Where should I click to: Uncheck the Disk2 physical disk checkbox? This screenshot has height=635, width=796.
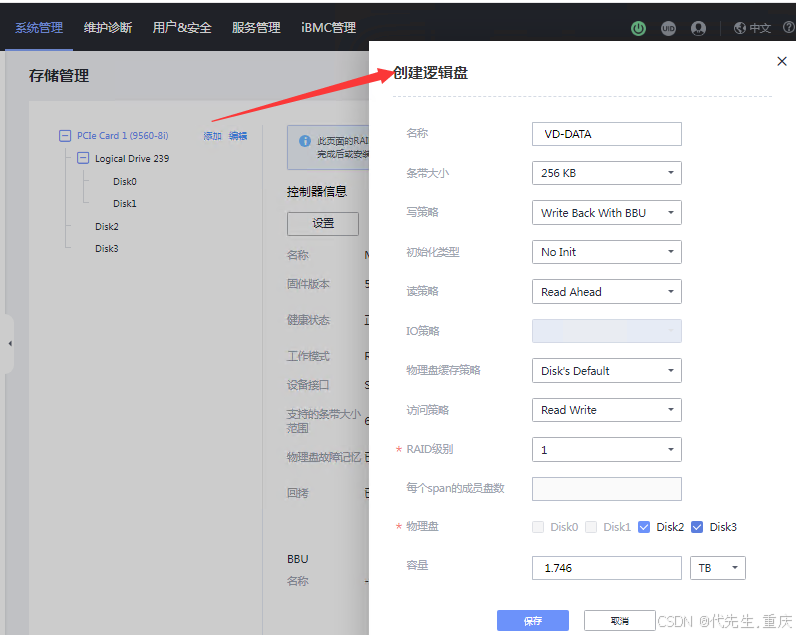point(644,527)
